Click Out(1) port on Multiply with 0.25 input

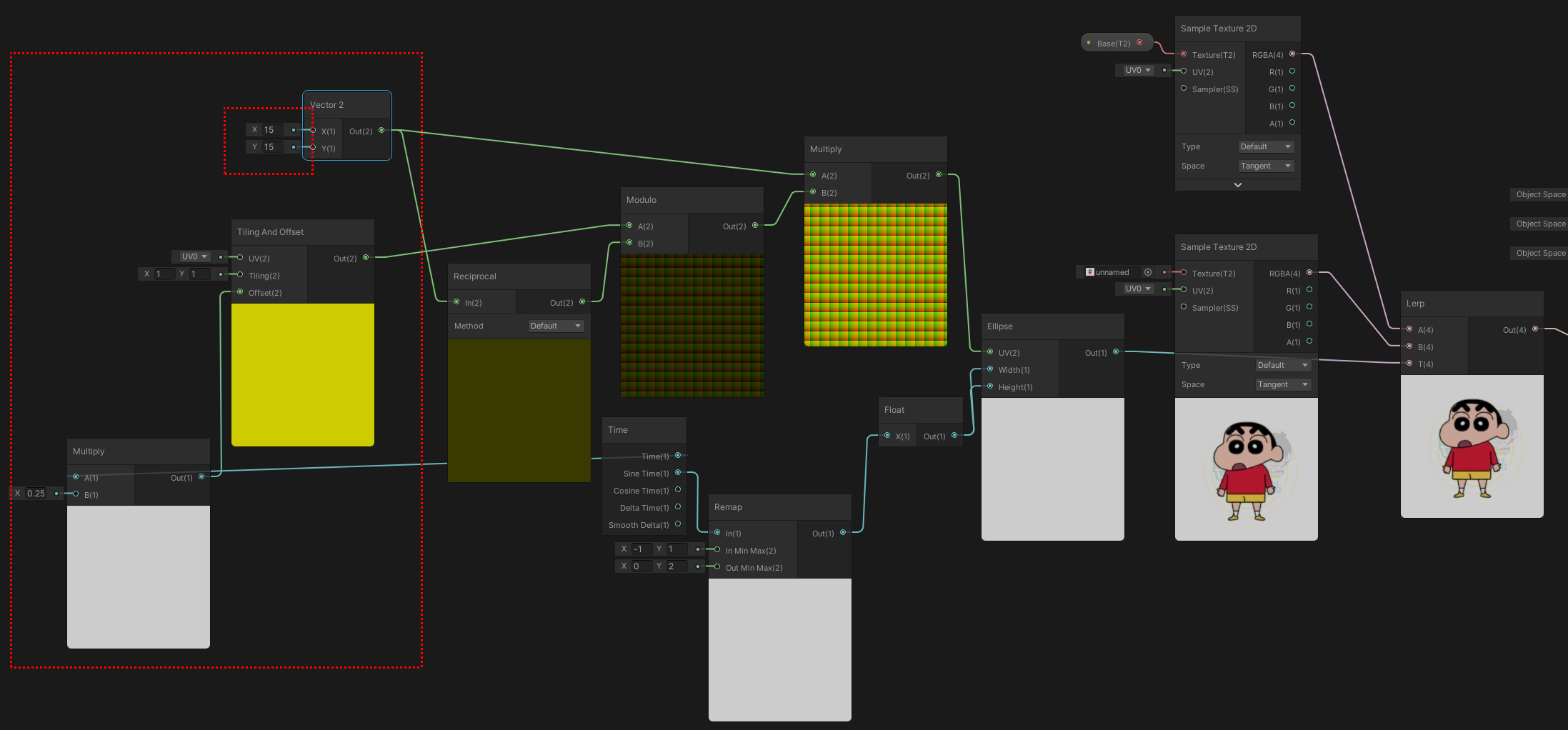pos(201,476)
